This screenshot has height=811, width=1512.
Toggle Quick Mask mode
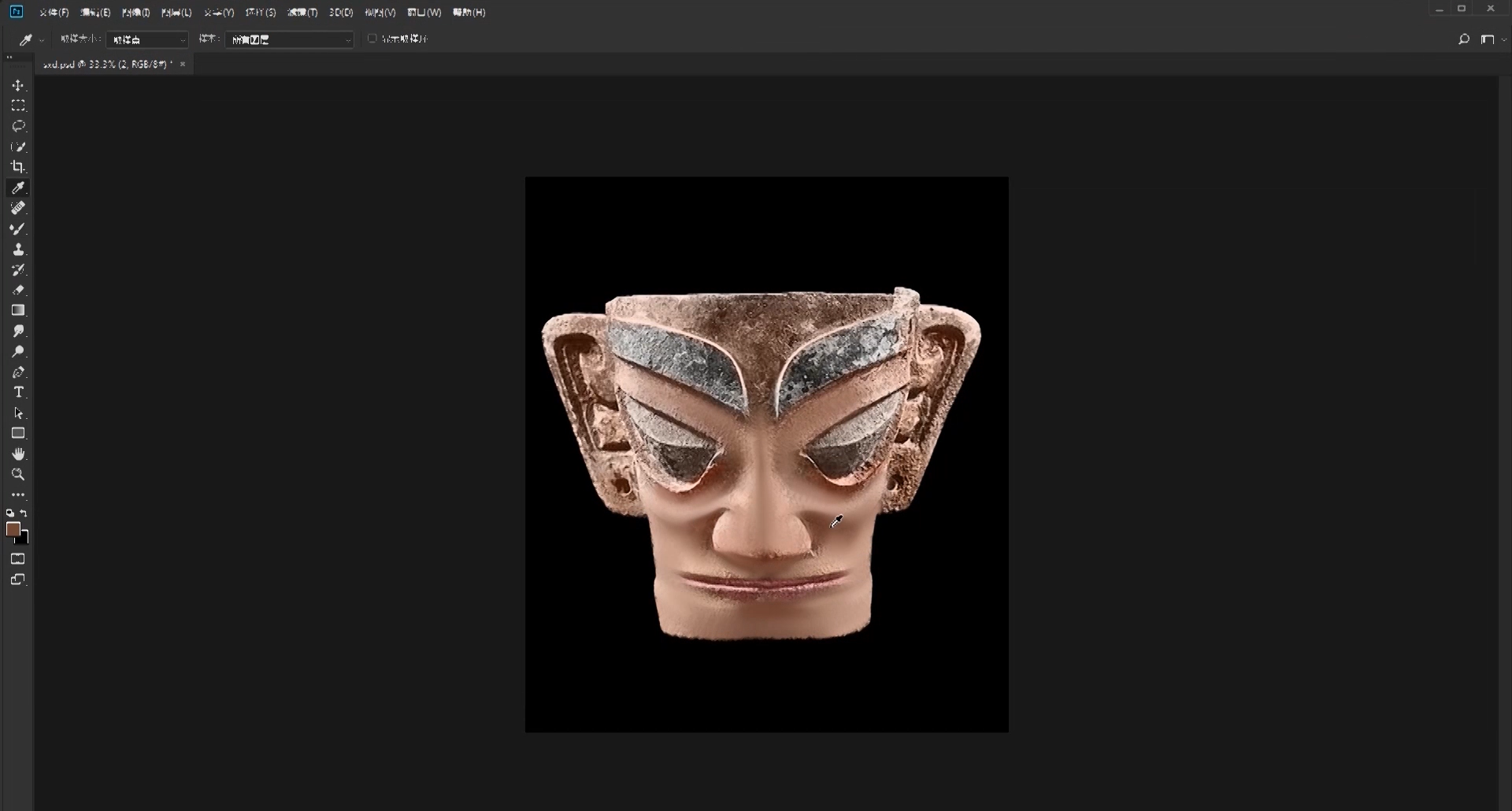pyautogui.click(x=18, y=559)
